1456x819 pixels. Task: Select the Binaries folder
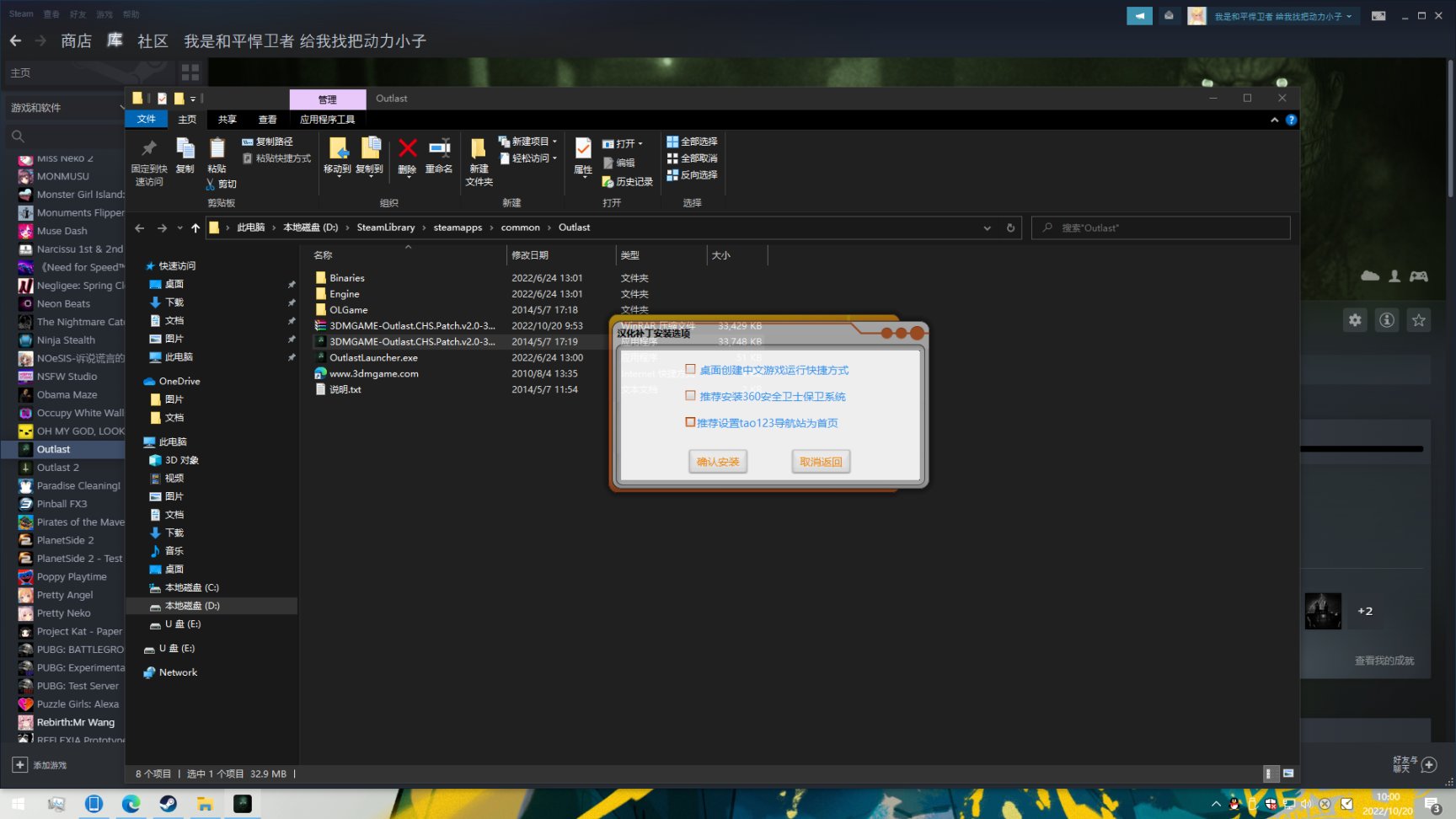pyautogui.click(x=347, y=278)
